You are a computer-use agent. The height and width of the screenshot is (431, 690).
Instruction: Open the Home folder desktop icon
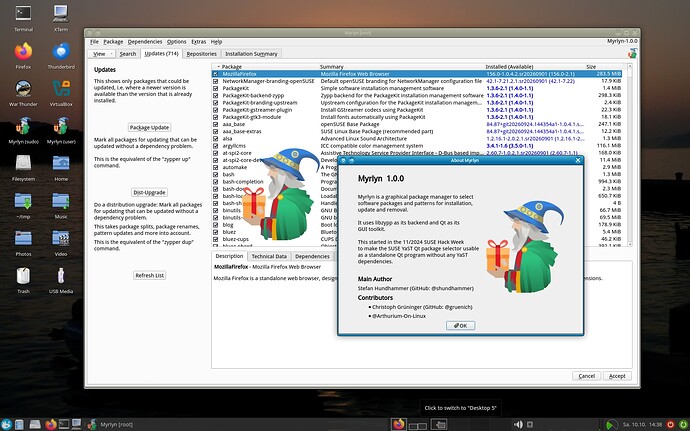click(x=61, y=163)
